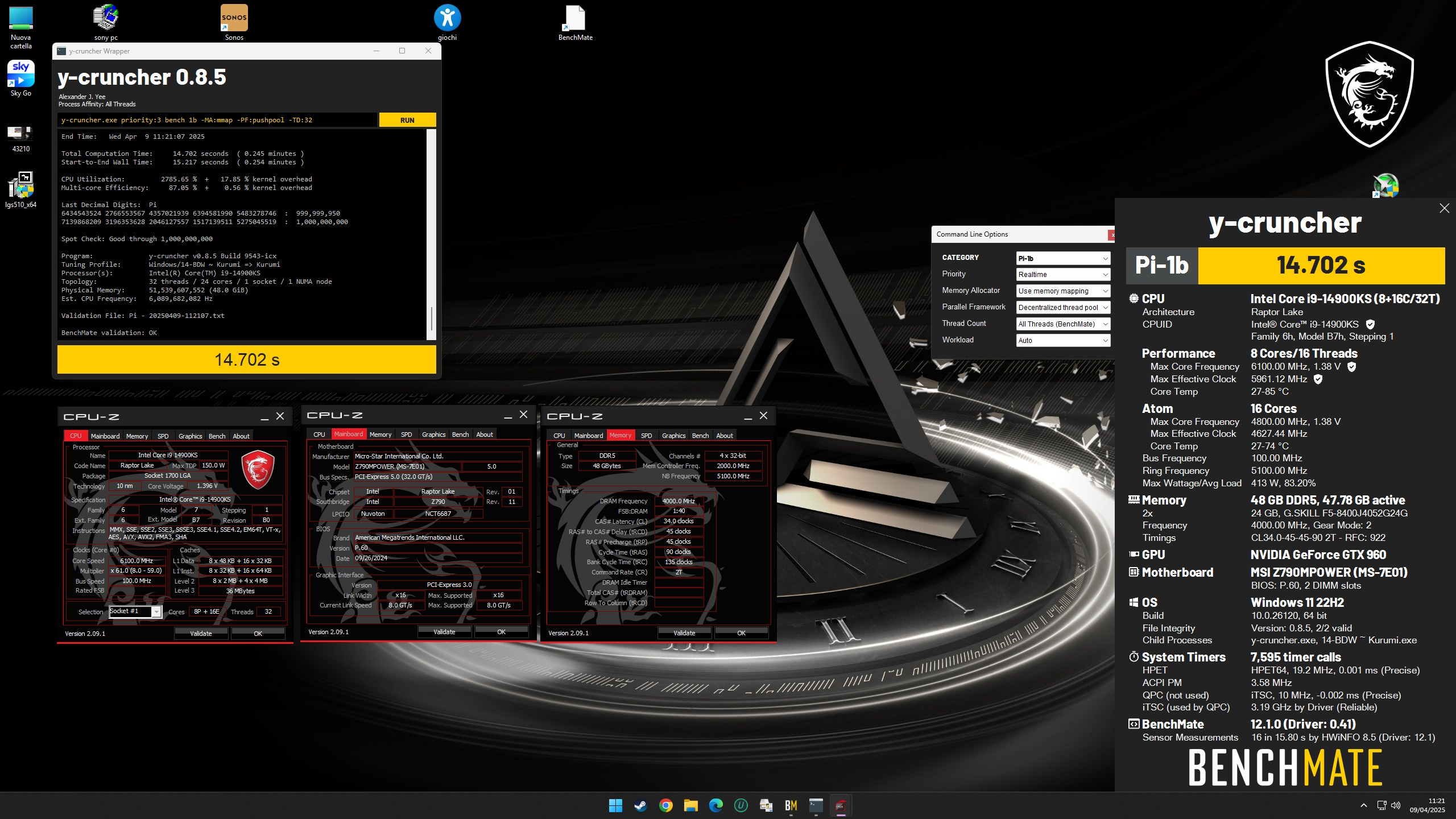Screen dimensions: 1456x819
Task: Open the network status tray icon
Action: coord(1381,805)
